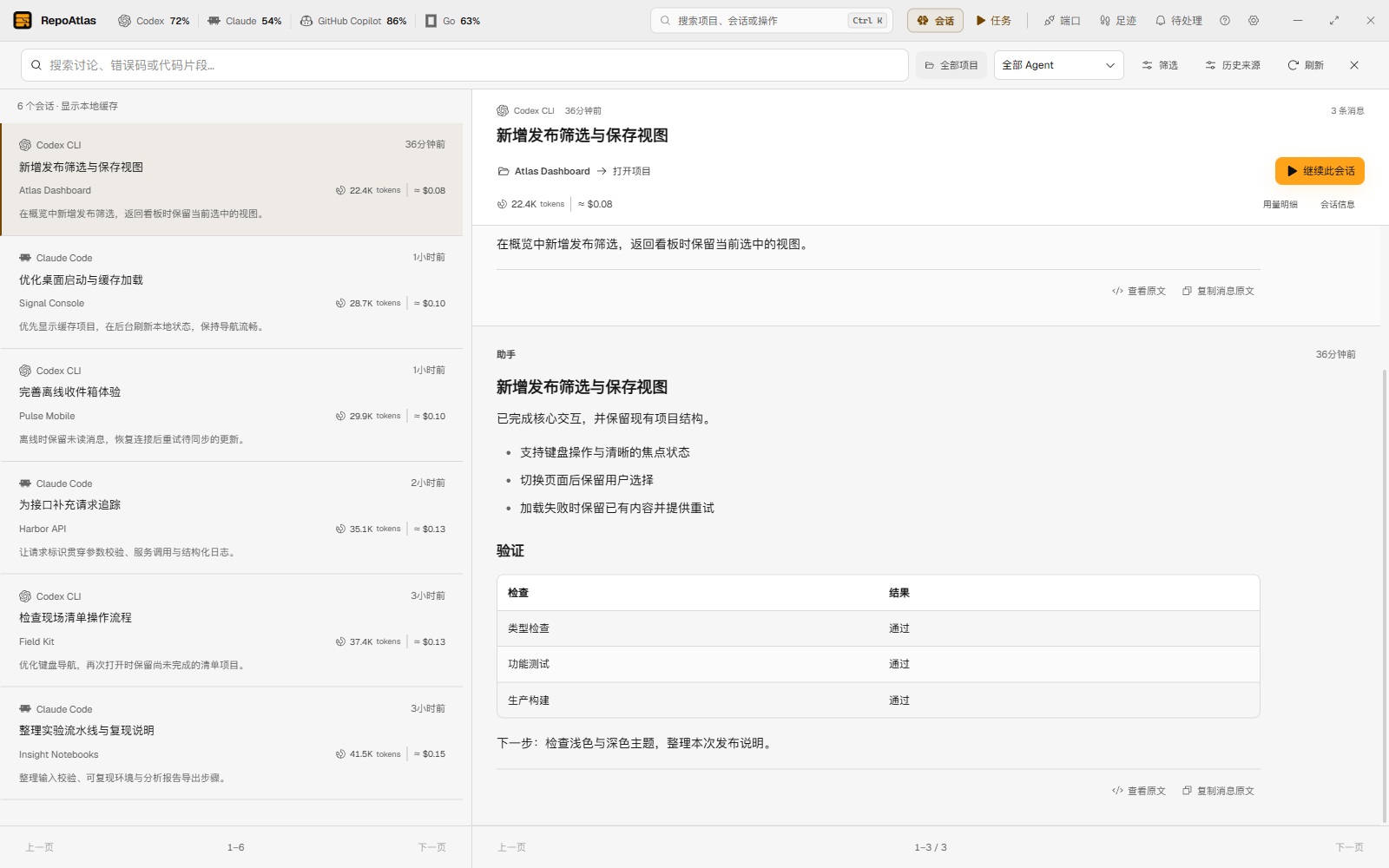Open GitHub Copilot 86% usage indicator

pos(353,21)
